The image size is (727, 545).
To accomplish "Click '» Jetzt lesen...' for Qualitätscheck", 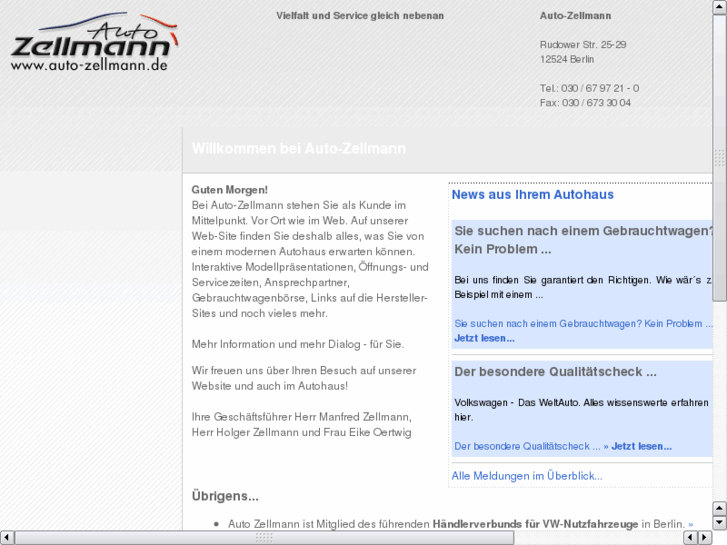I will tap(638, 446).
